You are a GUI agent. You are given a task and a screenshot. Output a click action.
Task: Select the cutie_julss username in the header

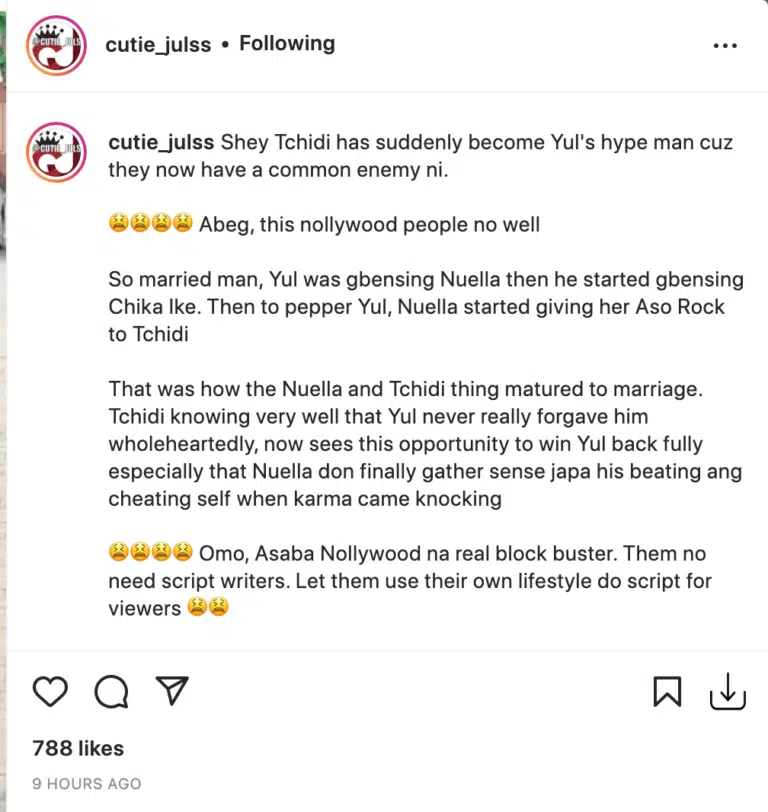click(158, 44)
